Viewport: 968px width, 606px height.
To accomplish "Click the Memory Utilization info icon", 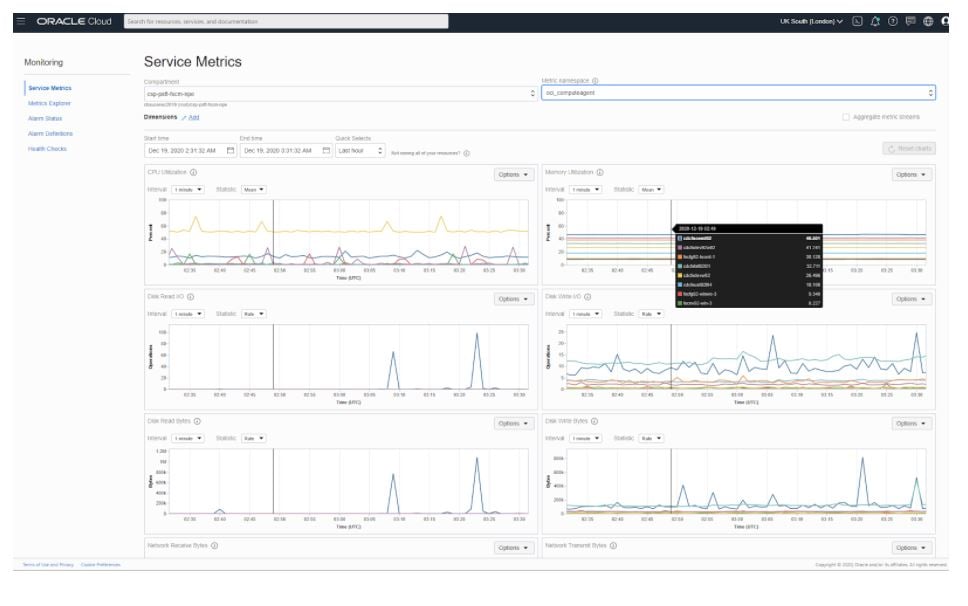I will pyautogui.click(x=600, y=172).
